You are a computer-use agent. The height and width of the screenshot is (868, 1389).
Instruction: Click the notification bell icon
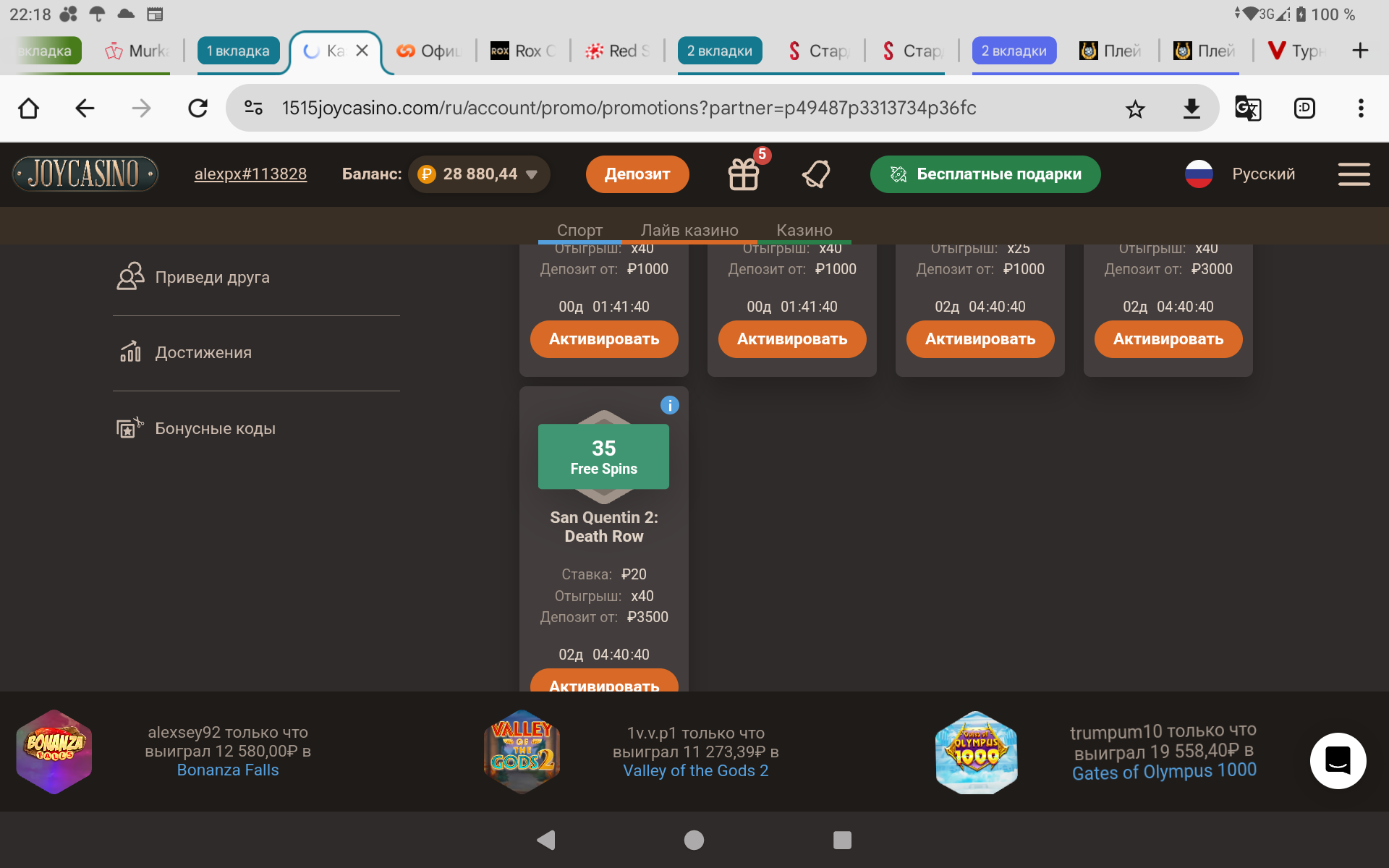click(x=816, y=174)
